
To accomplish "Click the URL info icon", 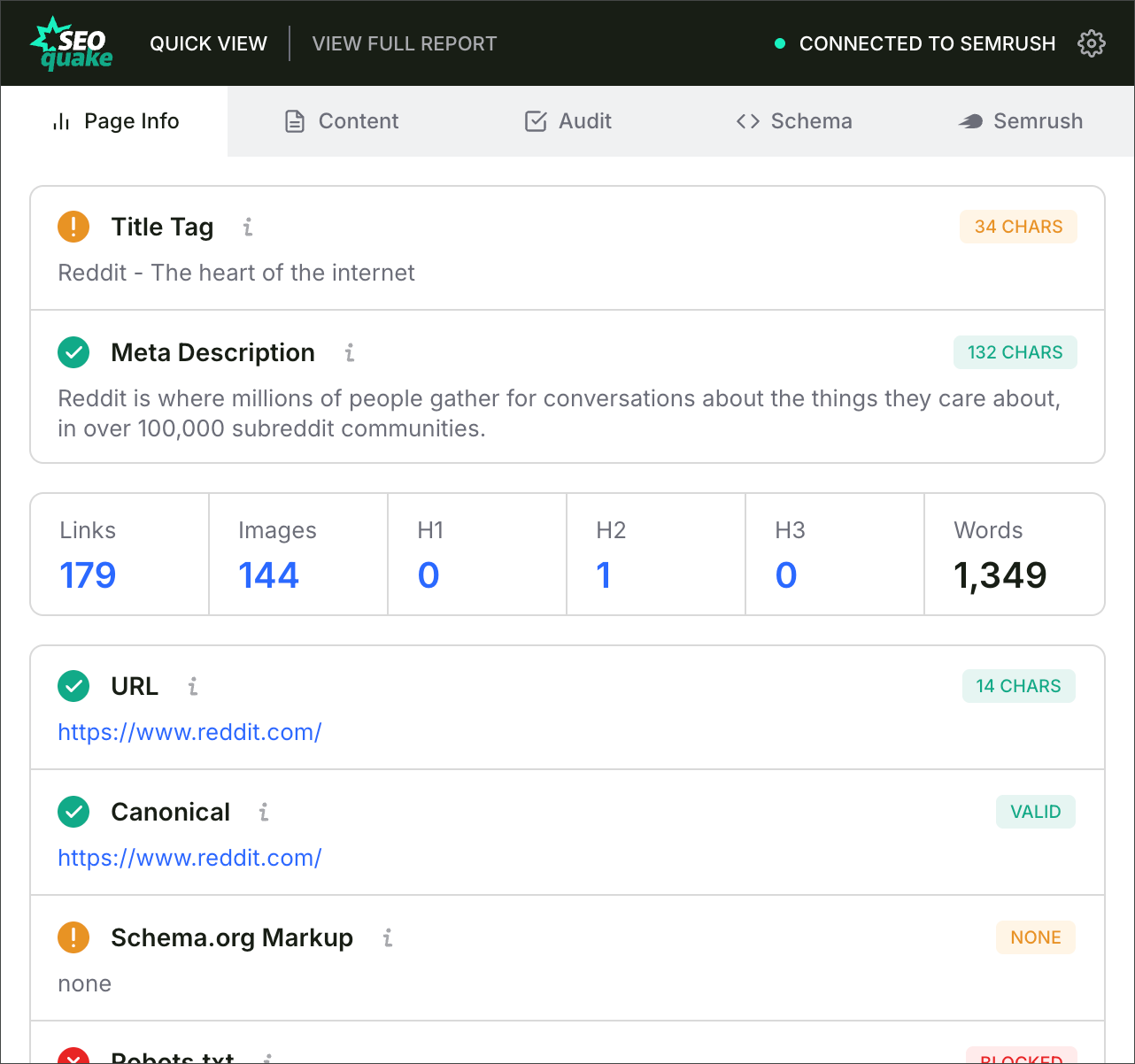I will [193, 686].
